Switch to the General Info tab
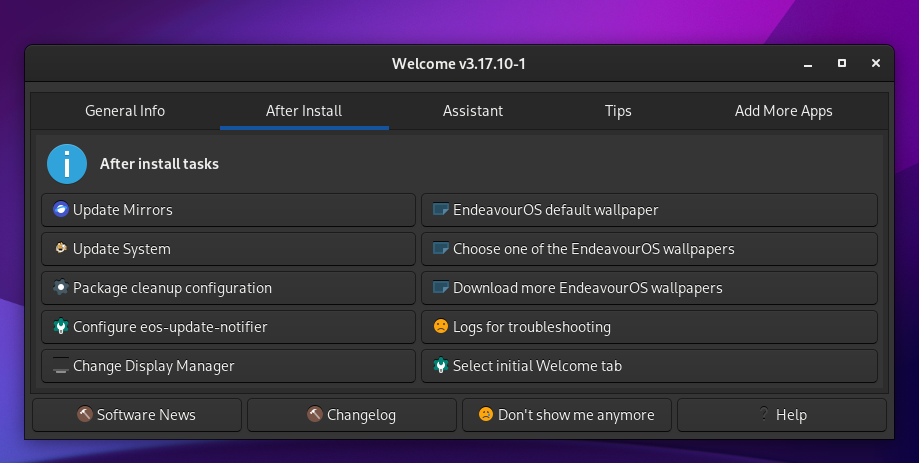 [x=125, y=111]
